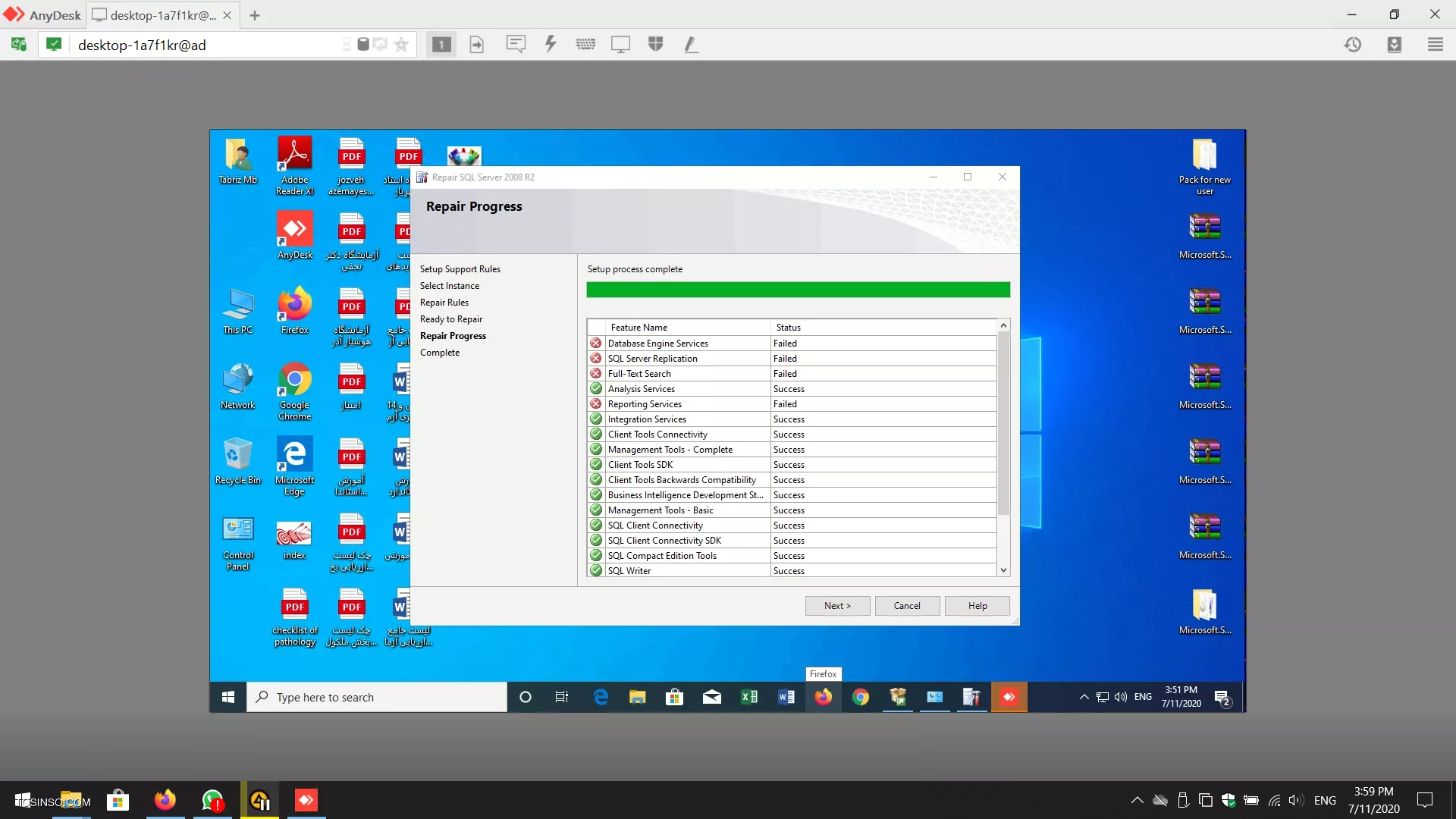Open AnyDesk session history clock icon
The height and width of the screenshot is (819, 1456).
1353,45
